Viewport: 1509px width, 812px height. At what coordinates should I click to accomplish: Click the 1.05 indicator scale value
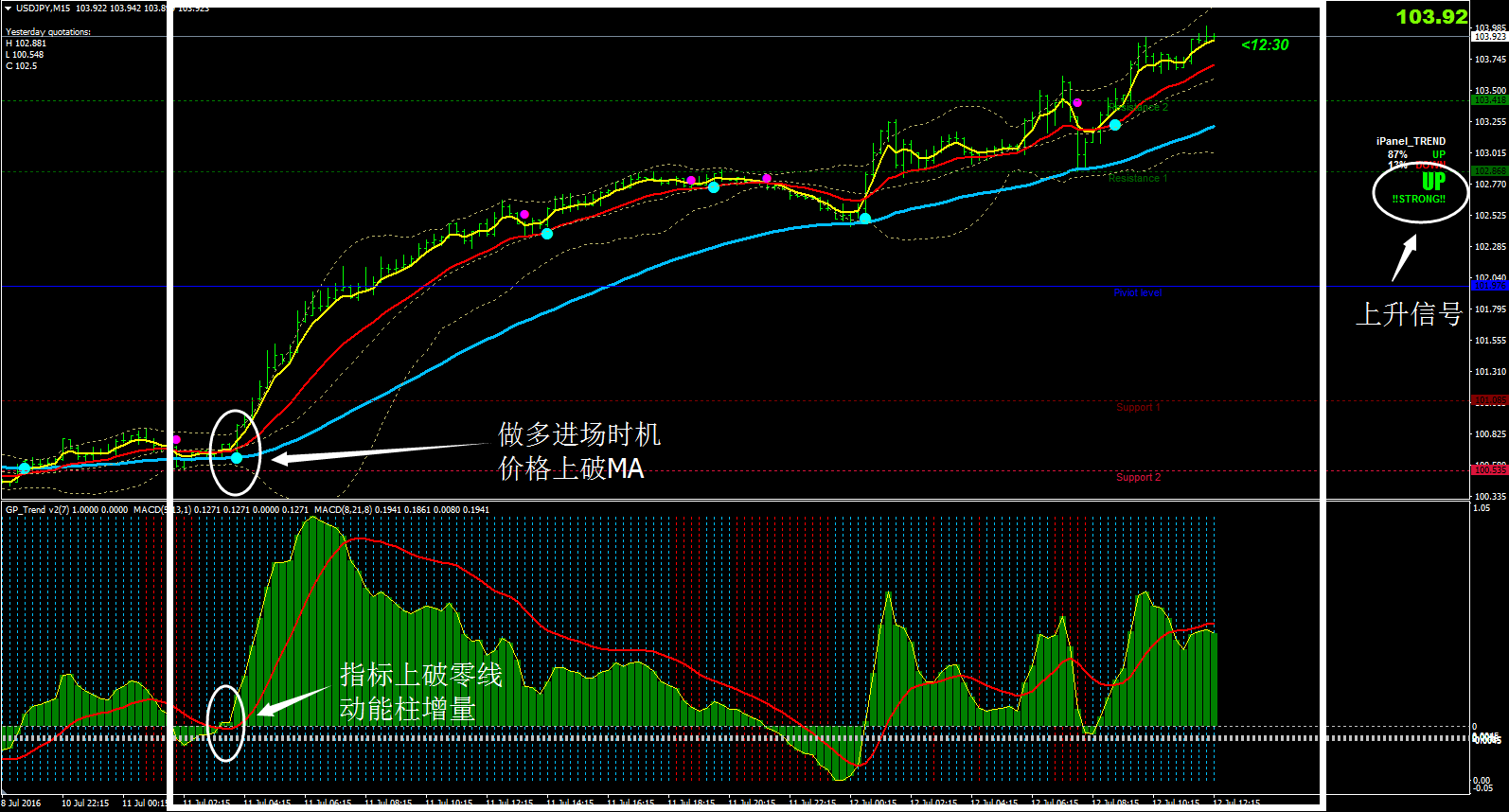(1482, 508)
